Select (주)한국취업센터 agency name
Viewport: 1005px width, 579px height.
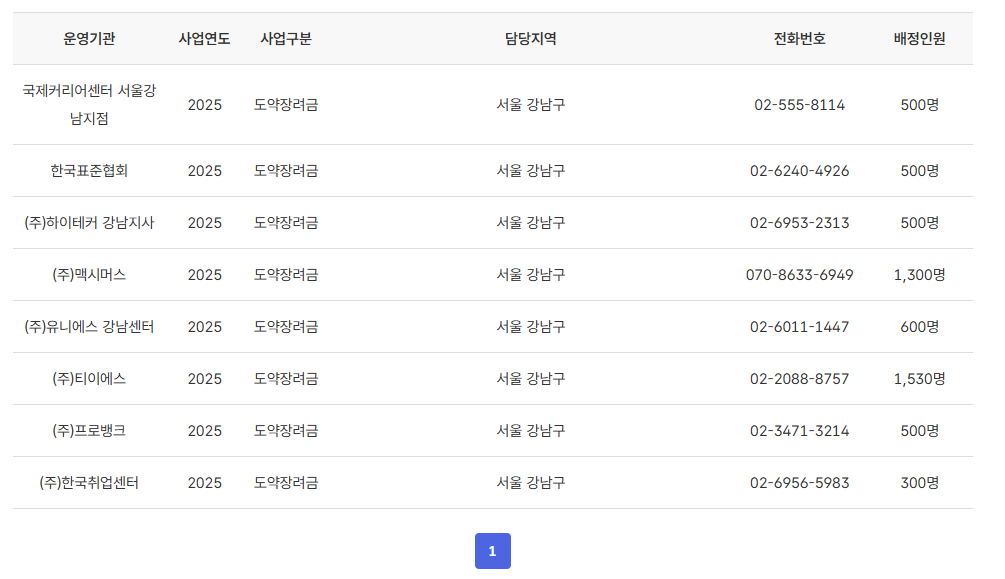pyautogui.click(x=89, y=482)
